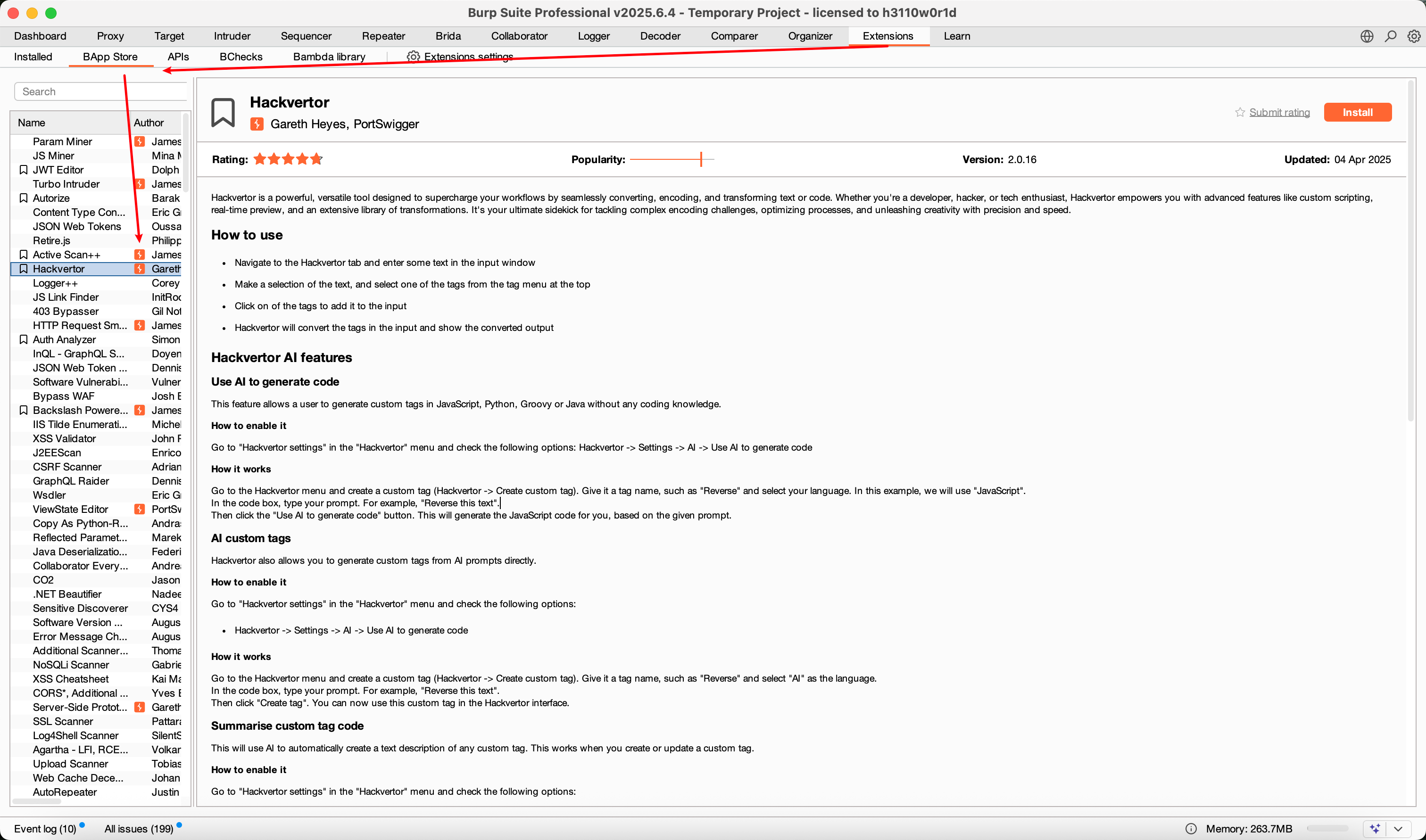
Task: Click the BApp Store search field
Action: 101,92
